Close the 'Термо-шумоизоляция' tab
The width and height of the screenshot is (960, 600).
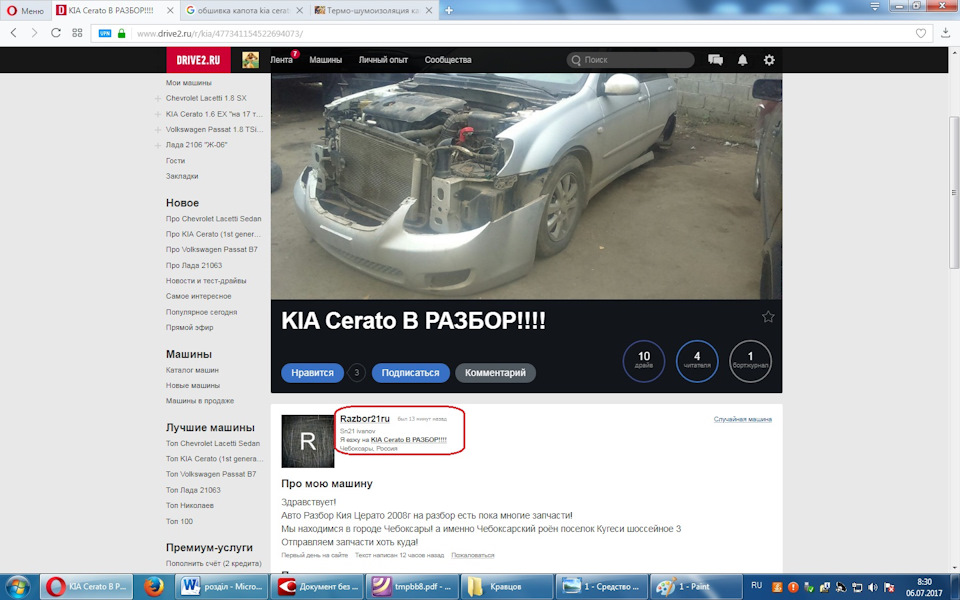429,10
